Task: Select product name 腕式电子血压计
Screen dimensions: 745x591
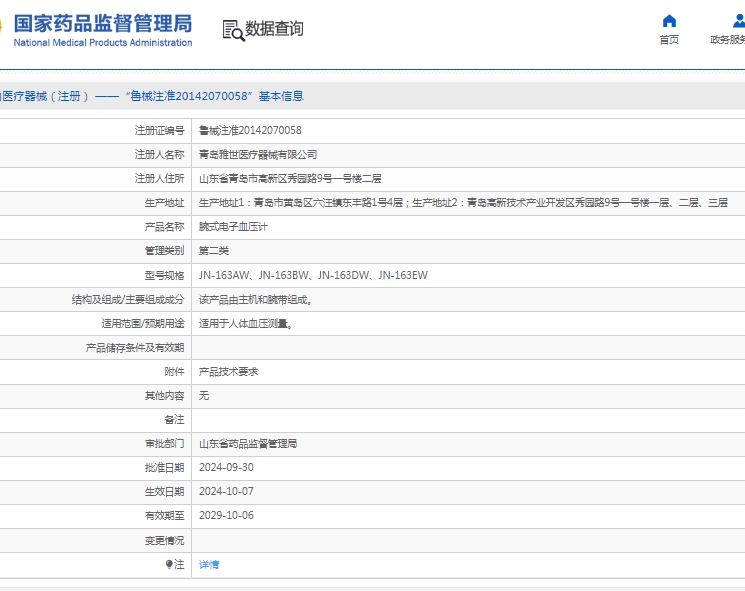Action: pyautogui.click(x=233, y=227)
